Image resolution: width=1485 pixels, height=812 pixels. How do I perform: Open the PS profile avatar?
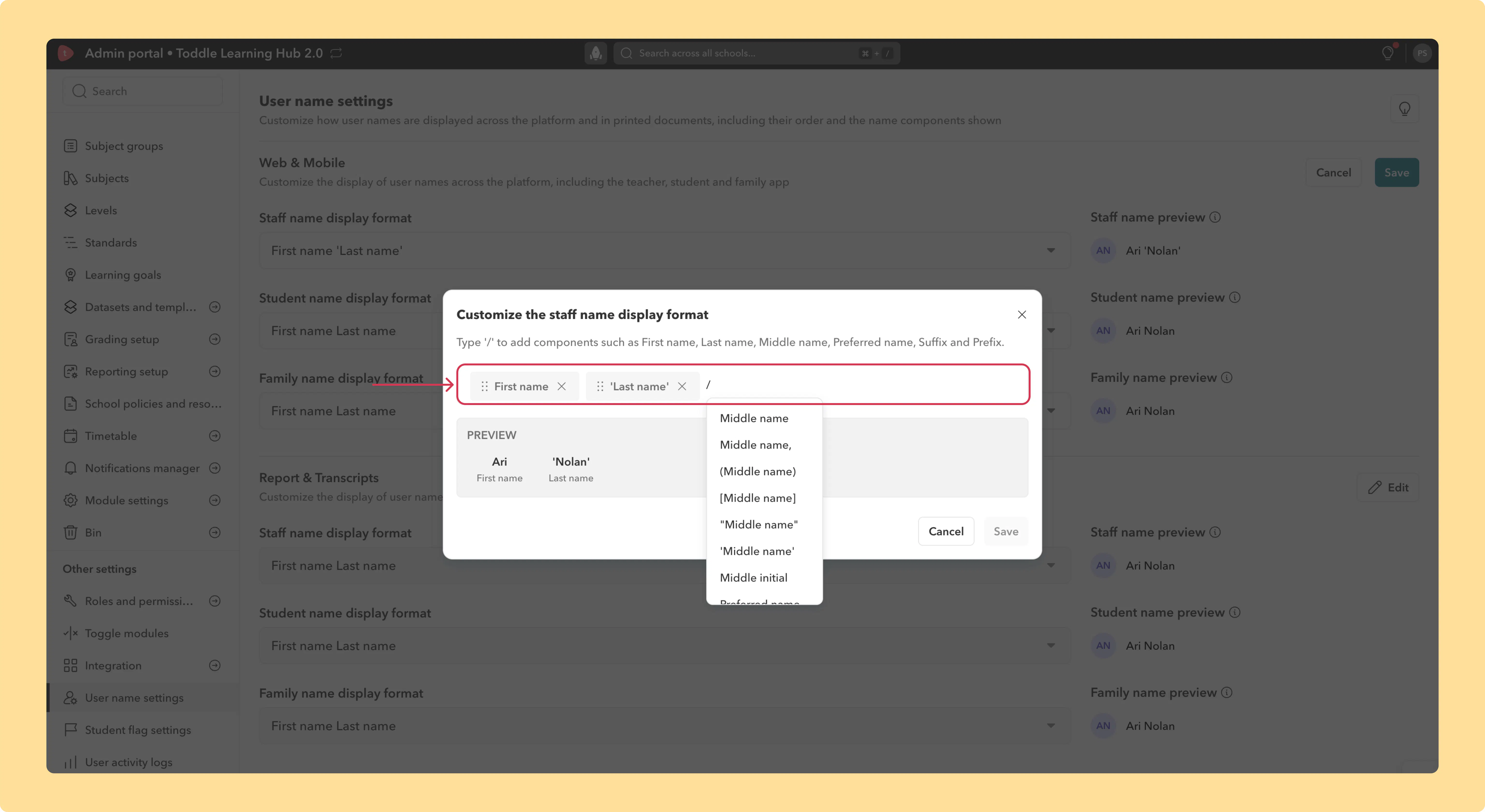(x=1422, y=53)
